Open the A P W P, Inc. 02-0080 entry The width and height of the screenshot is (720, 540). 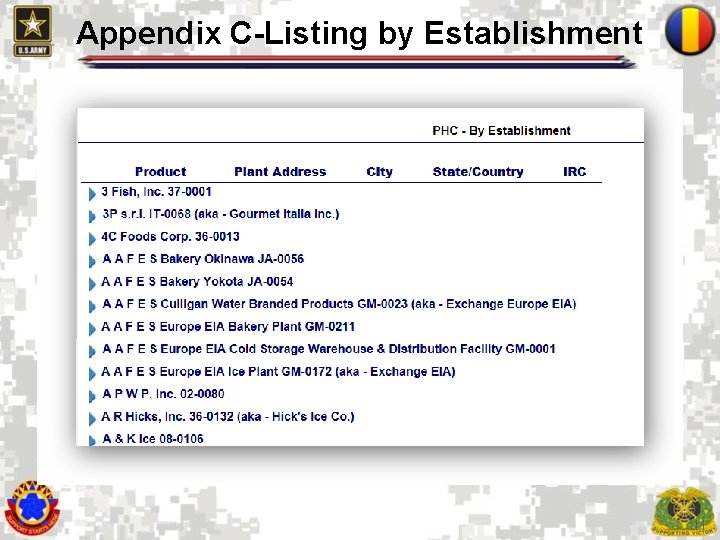[163, 394]
